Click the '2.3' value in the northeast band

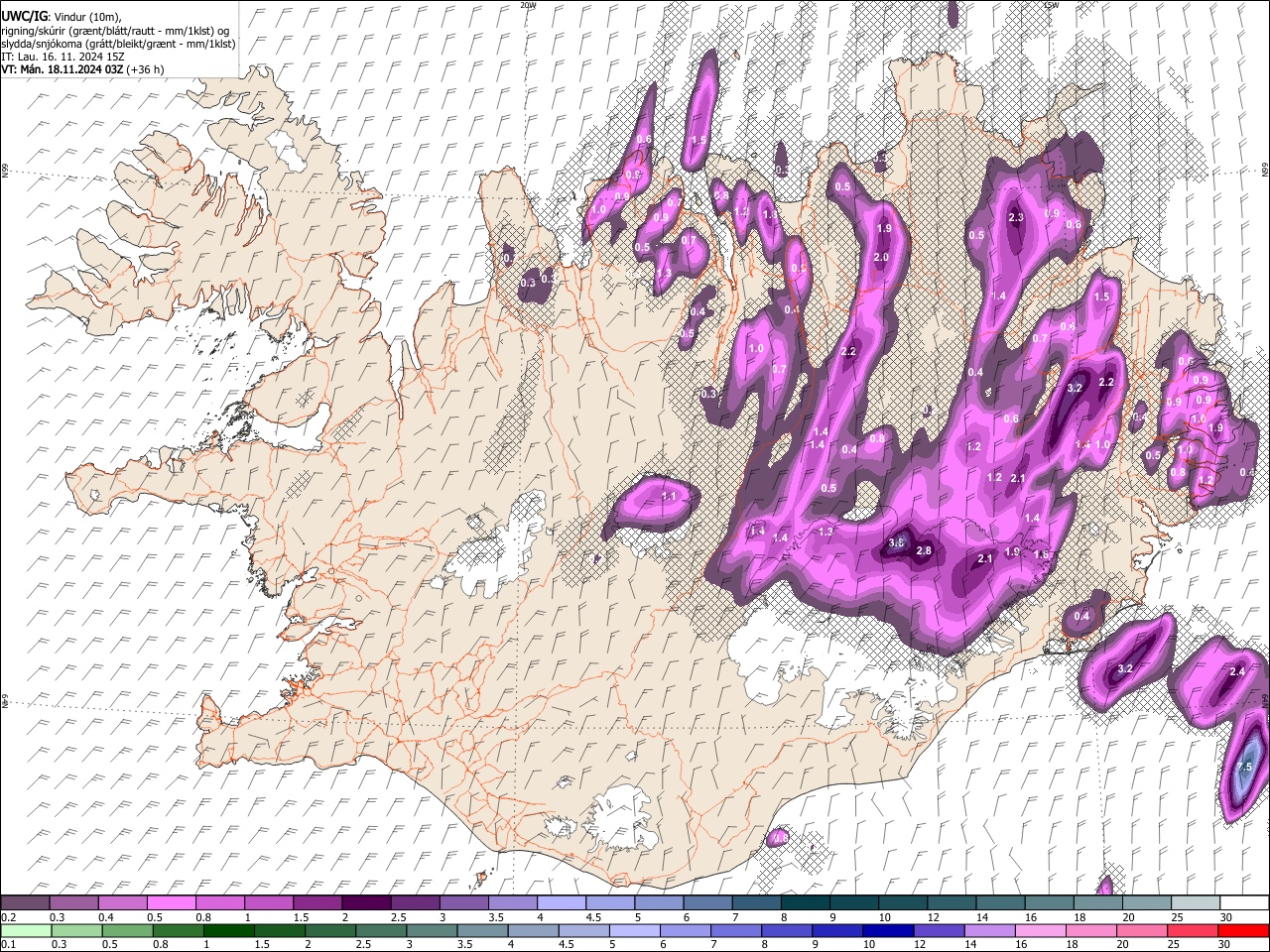tap(1016, 218)
